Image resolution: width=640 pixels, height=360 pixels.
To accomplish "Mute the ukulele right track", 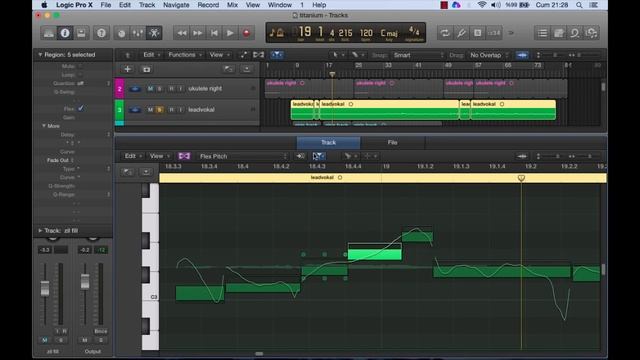I will tap(150, 89).
